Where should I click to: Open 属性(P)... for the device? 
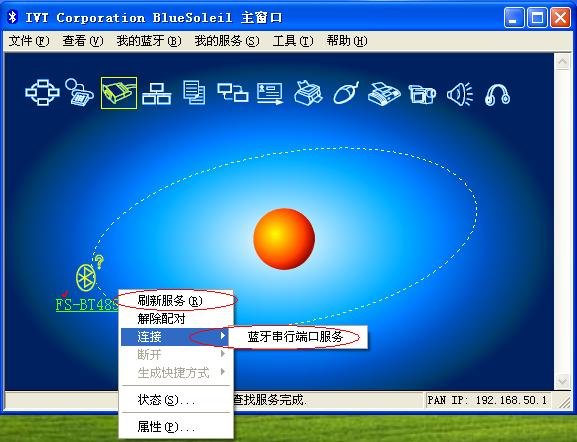click(166, 427)
